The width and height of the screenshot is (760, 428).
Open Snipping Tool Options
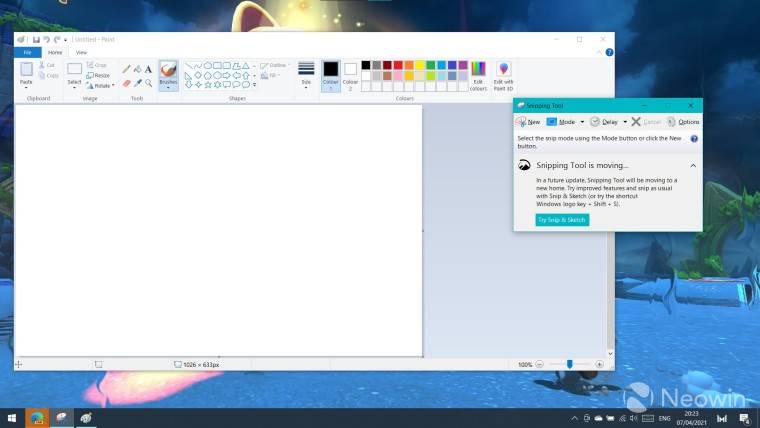[x=683, y=122]
